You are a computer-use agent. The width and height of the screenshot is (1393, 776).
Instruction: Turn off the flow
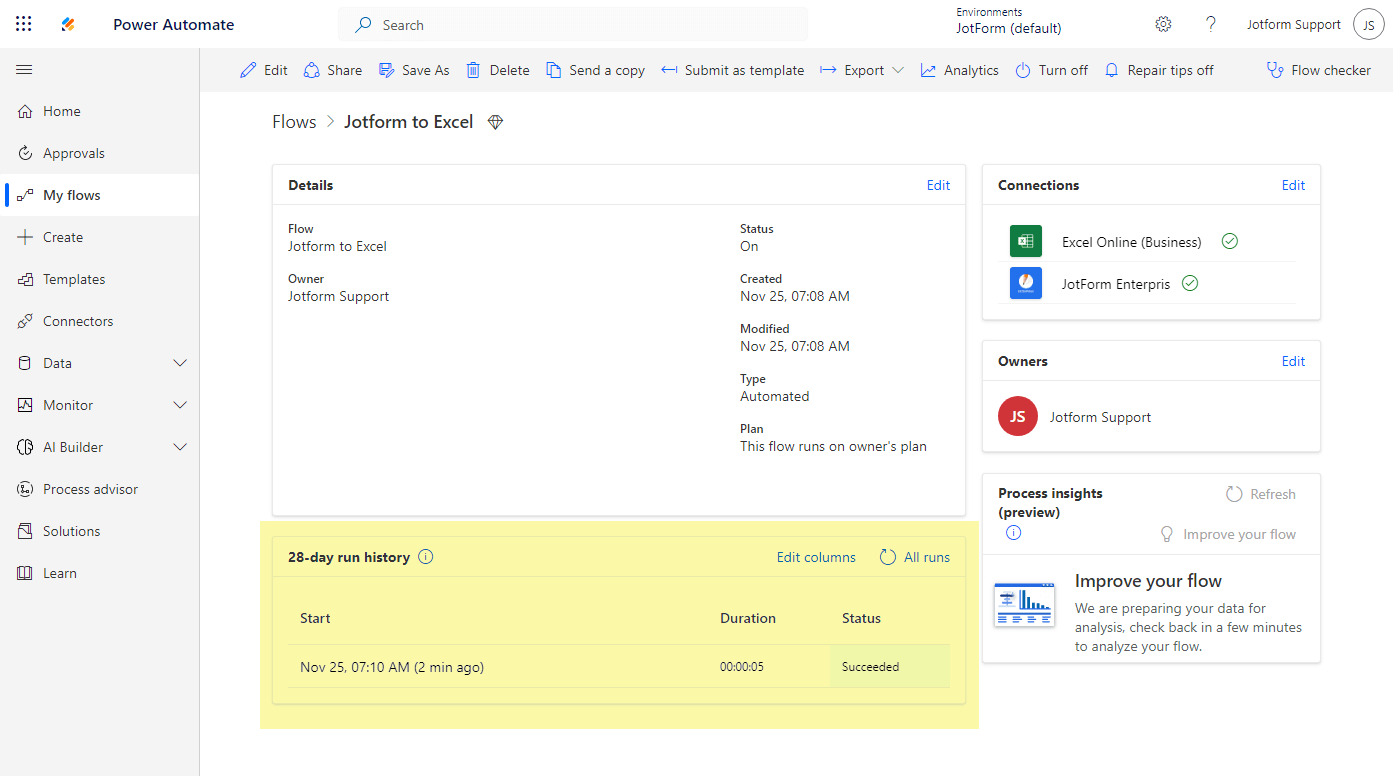coord(1052,70)
